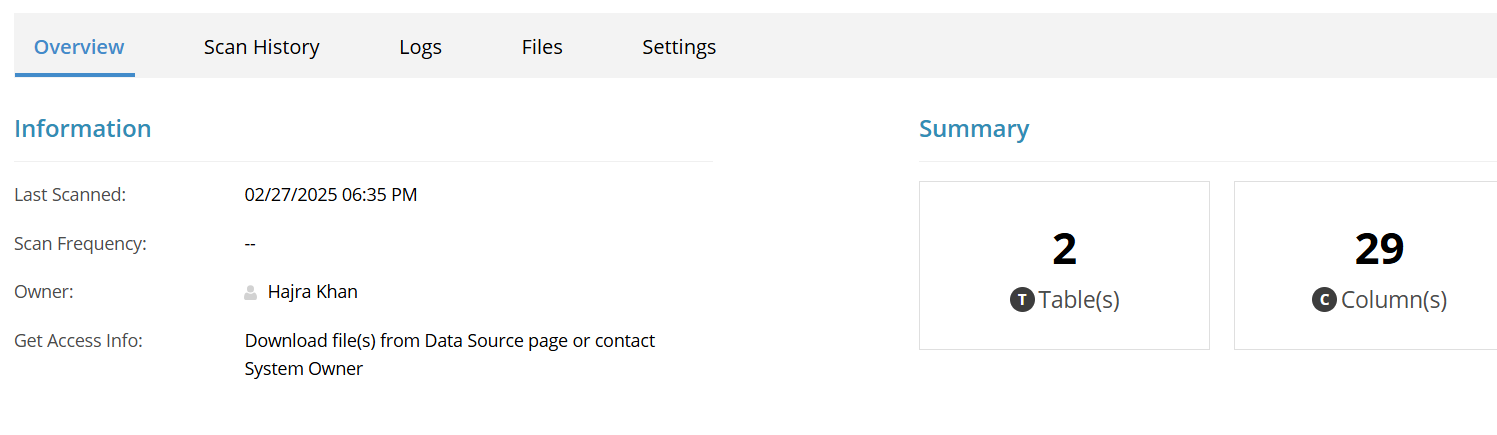
Task: Click the owner user avatar icon
Action: point(251,293)
